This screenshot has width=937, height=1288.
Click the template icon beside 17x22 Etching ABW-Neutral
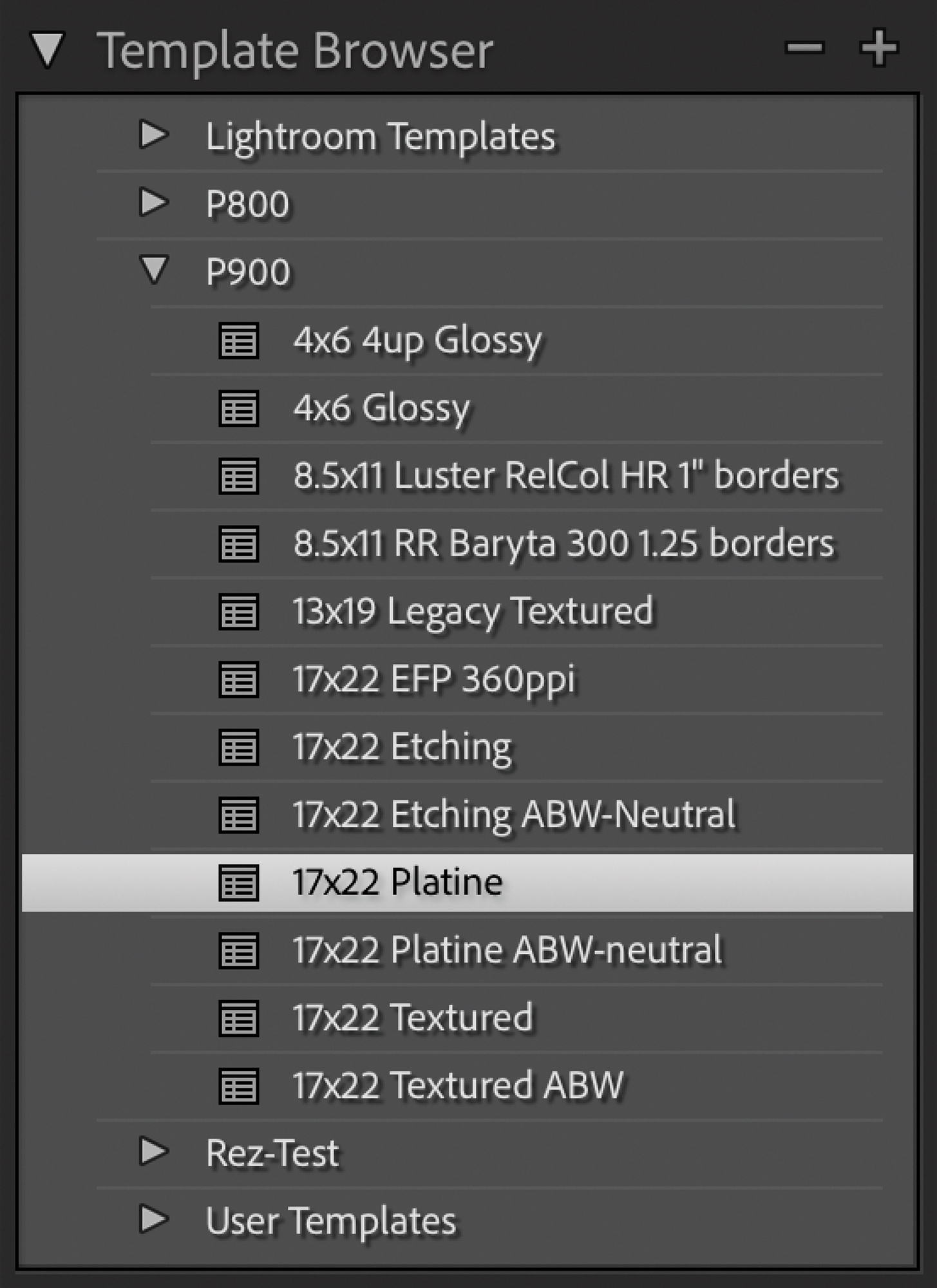point(239,815)
